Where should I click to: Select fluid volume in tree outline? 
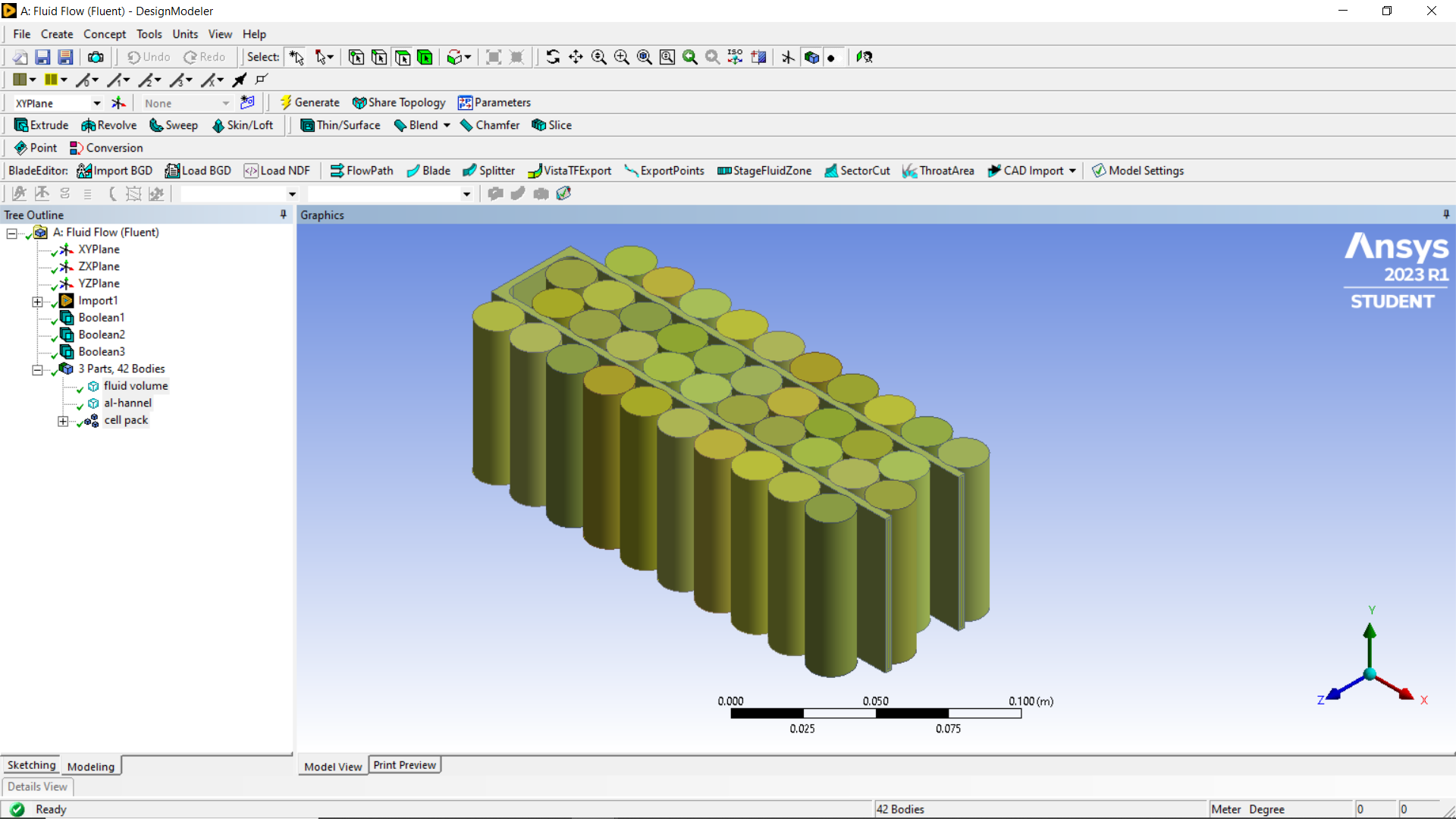tap(136, 386)
